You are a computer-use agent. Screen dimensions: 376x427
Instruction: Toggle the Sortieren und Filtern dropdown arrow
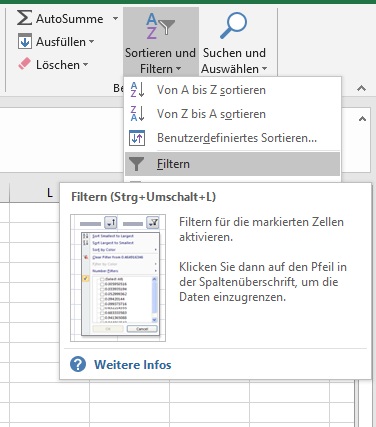coord(179,69)
